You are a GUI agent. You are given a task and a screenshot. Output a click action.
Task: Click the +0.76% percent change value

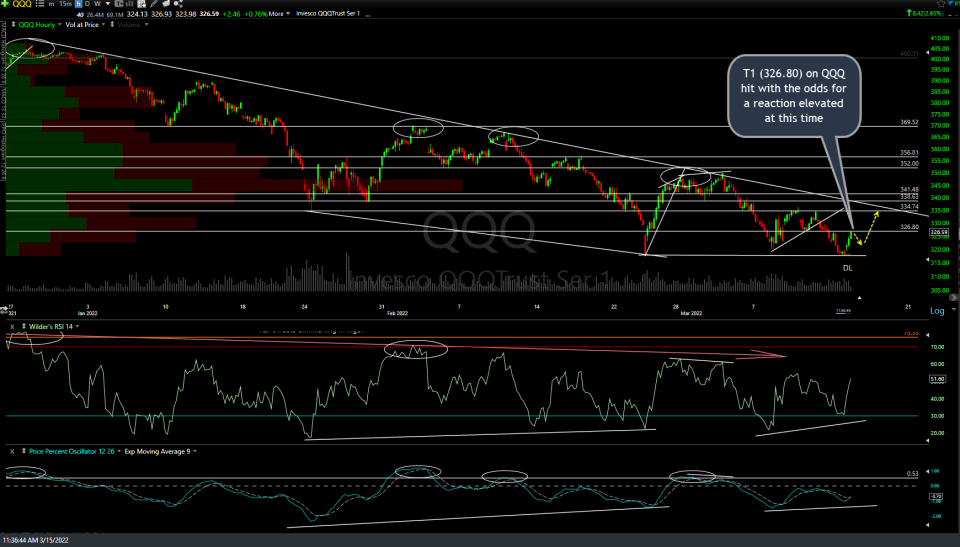(x=255, y=13)
